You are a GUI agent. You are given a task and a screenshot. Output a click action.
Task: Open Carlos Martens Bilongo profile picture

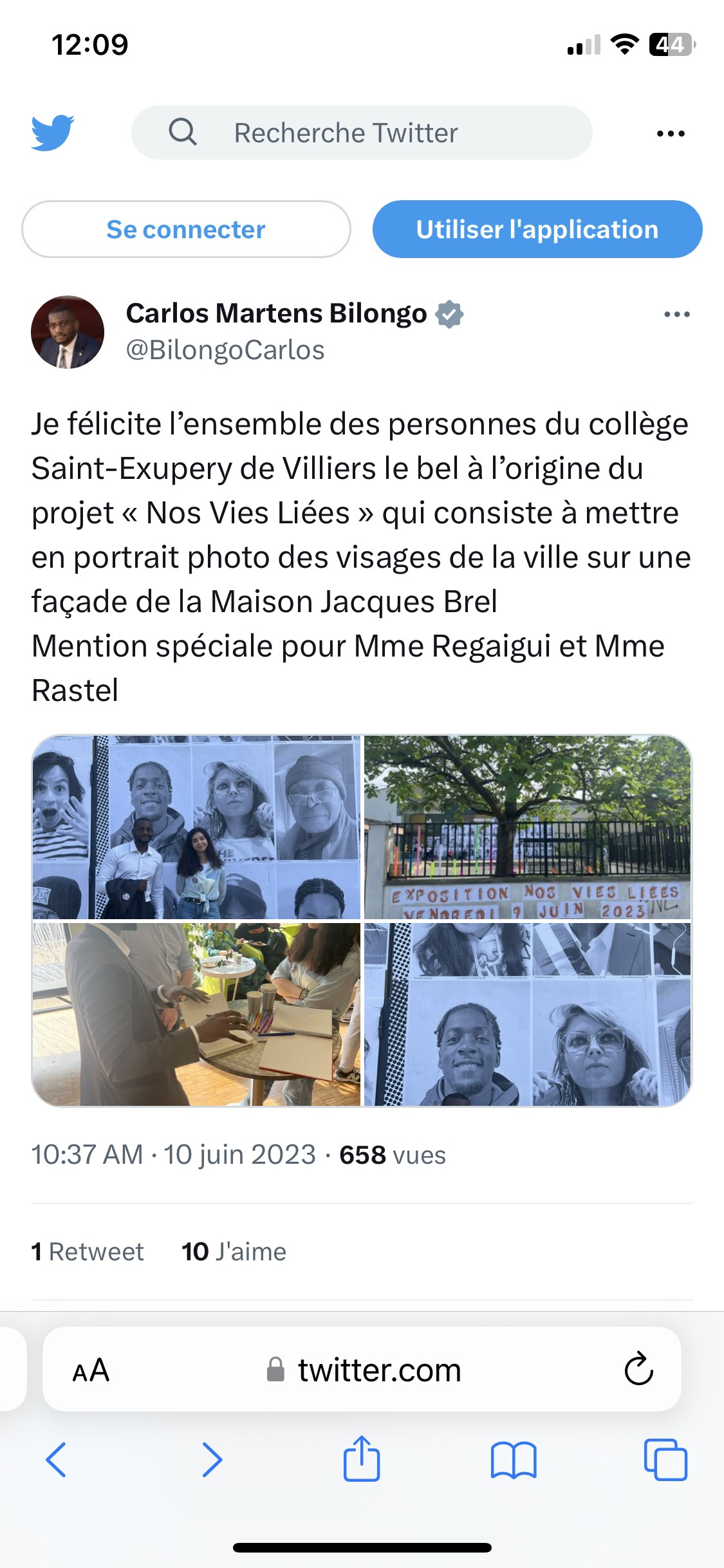(x=68, y=332)
